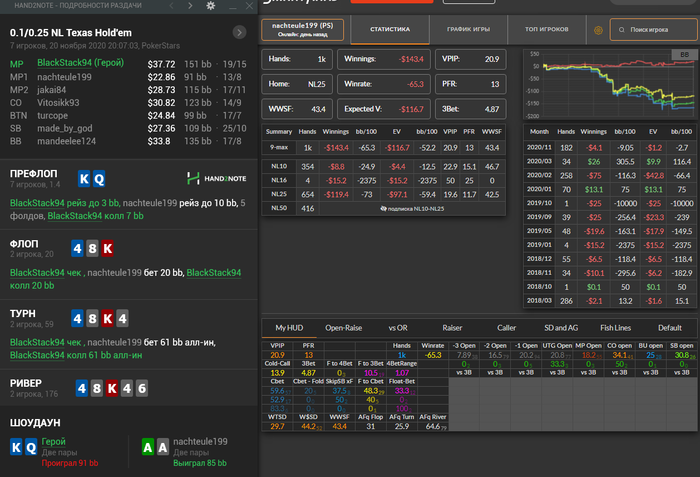Click Month column header in table
The height and width of the screenshot is (477, 700).
click(x=539, y=132)
